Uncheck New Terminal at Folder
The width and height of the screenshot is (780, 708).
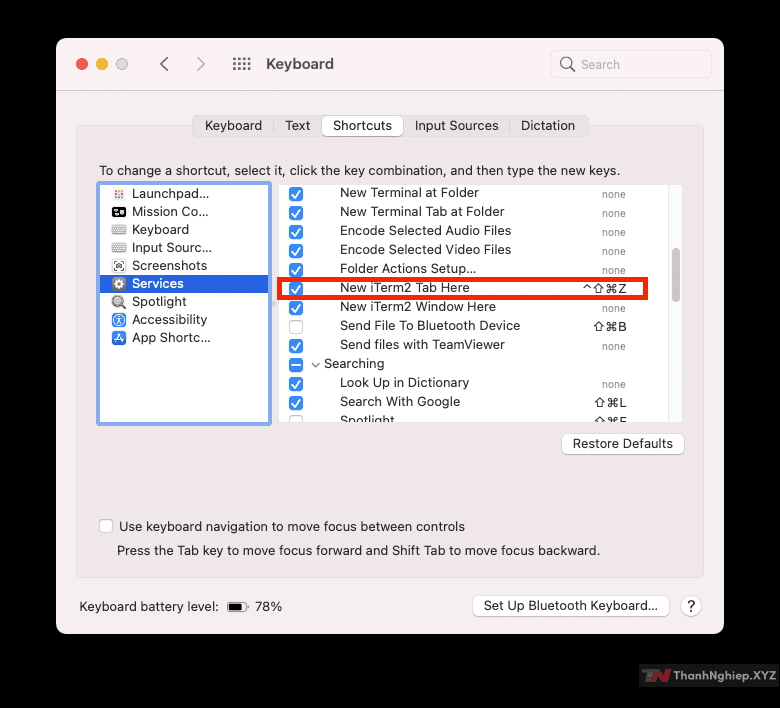pyautogui.click(x=296, y=194)
